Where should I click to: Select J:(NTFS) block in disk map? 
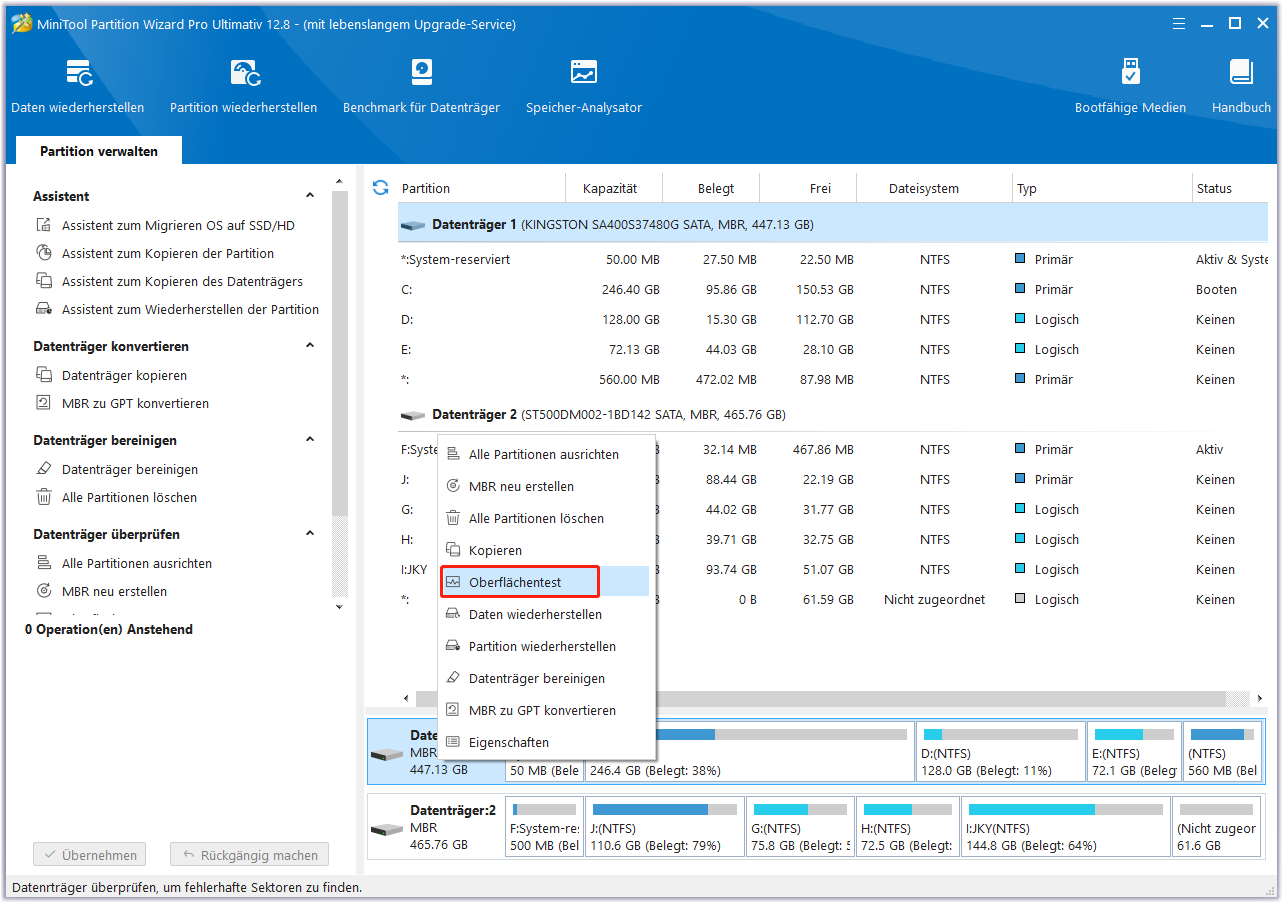(x=665, y=827)
